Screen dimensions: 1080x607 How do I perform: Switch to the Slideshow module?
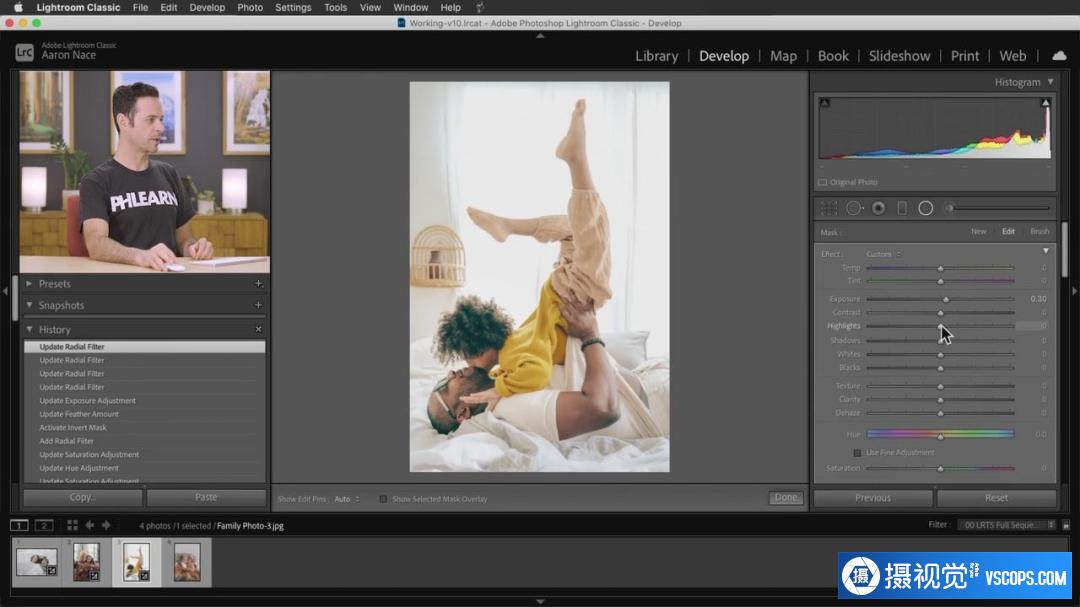click(900, 56)
